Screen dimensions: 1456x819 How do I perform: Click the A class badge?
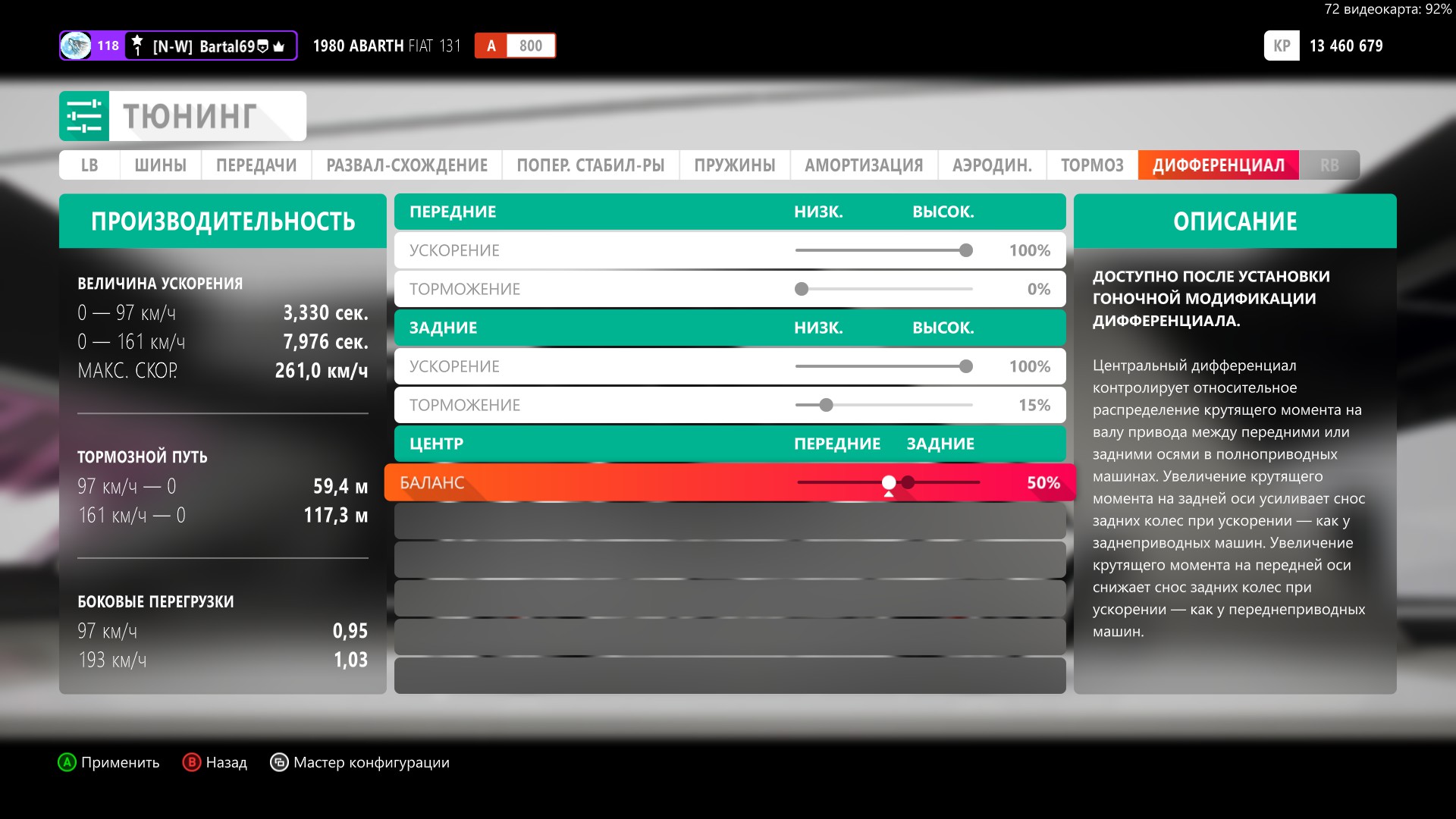coord(491,45)
